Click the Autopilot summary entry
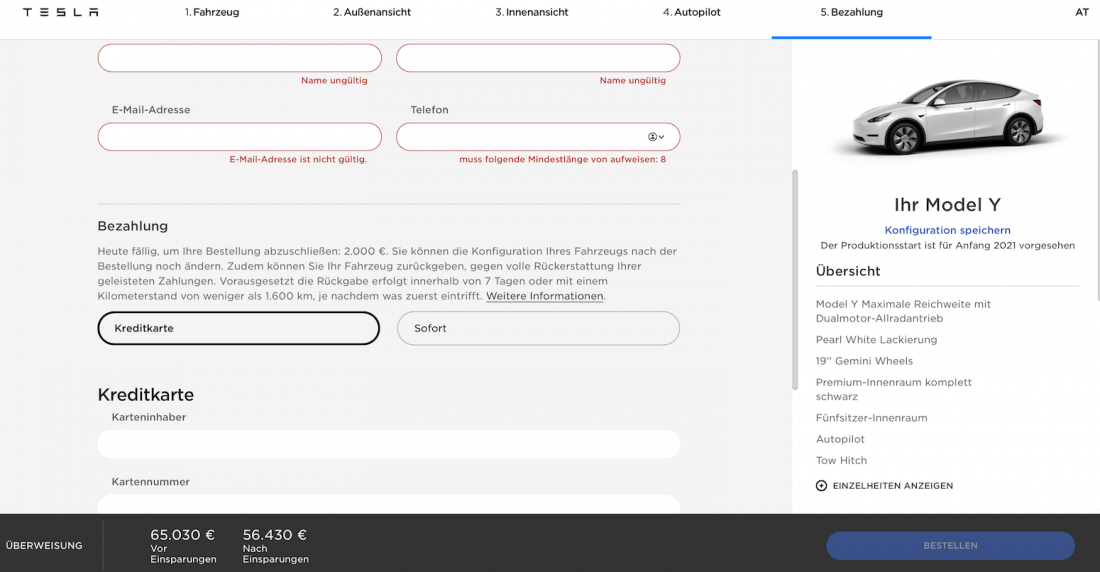This screenshot has width=1100, height=572. (840, 439)
